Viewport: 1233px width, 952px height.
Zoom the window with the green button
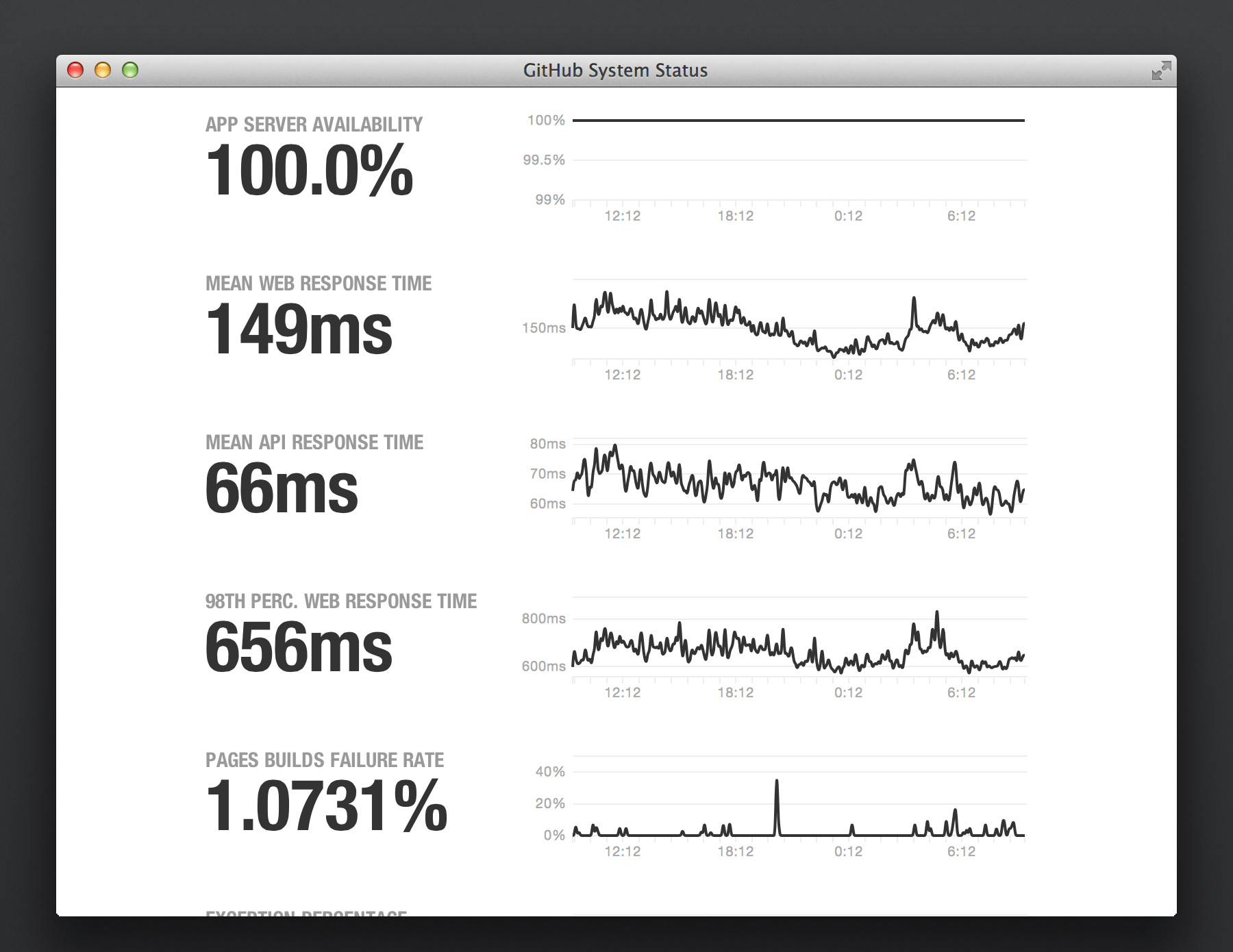tap(130, 71)
